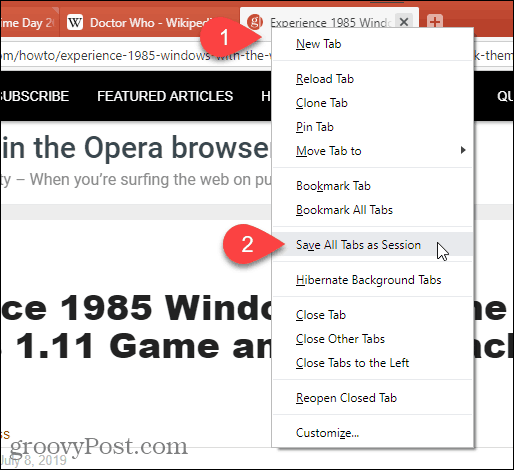Open SUBSCRIBE link in site navigation

tap(34, 96)
